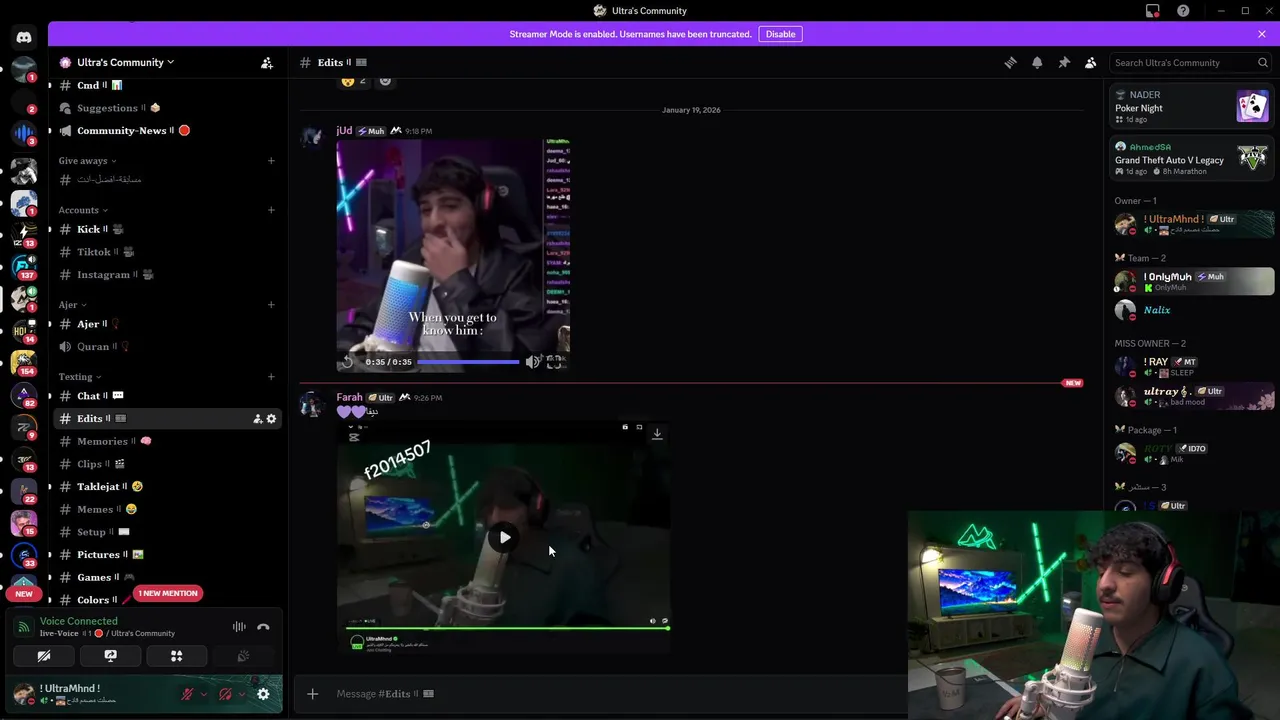
Task: Open the Suggestions channel
Action: point(166,108)
